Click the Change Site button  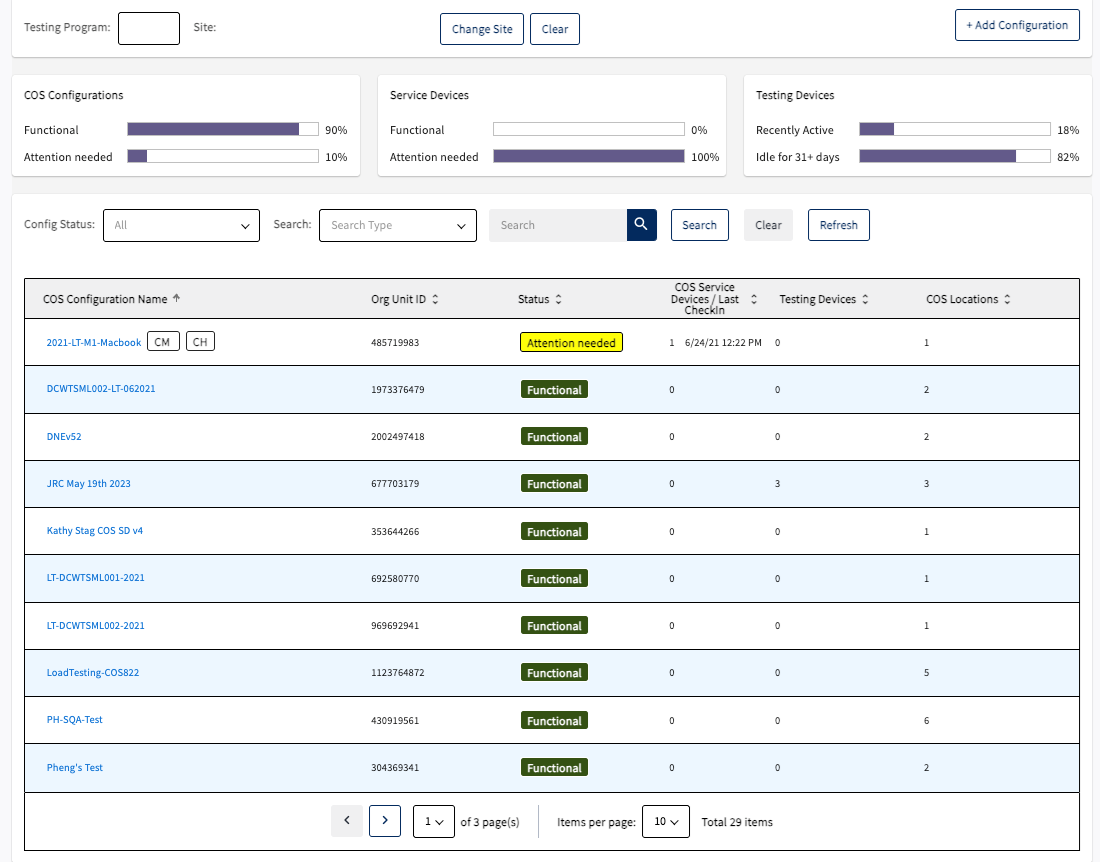point(481,28)
